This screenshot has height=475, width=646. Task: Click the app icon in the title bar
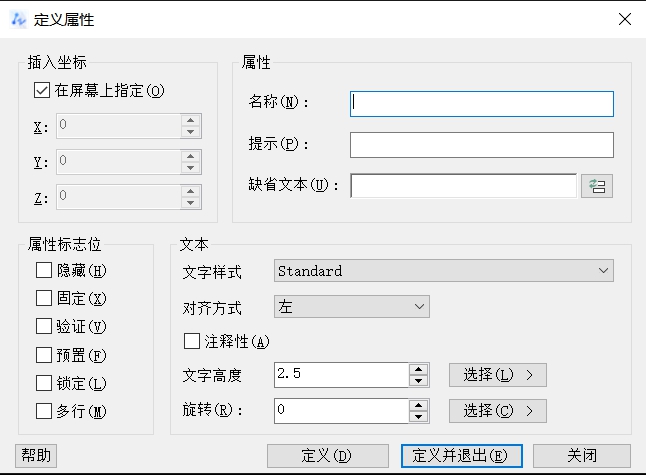click(x=18, y=19)
